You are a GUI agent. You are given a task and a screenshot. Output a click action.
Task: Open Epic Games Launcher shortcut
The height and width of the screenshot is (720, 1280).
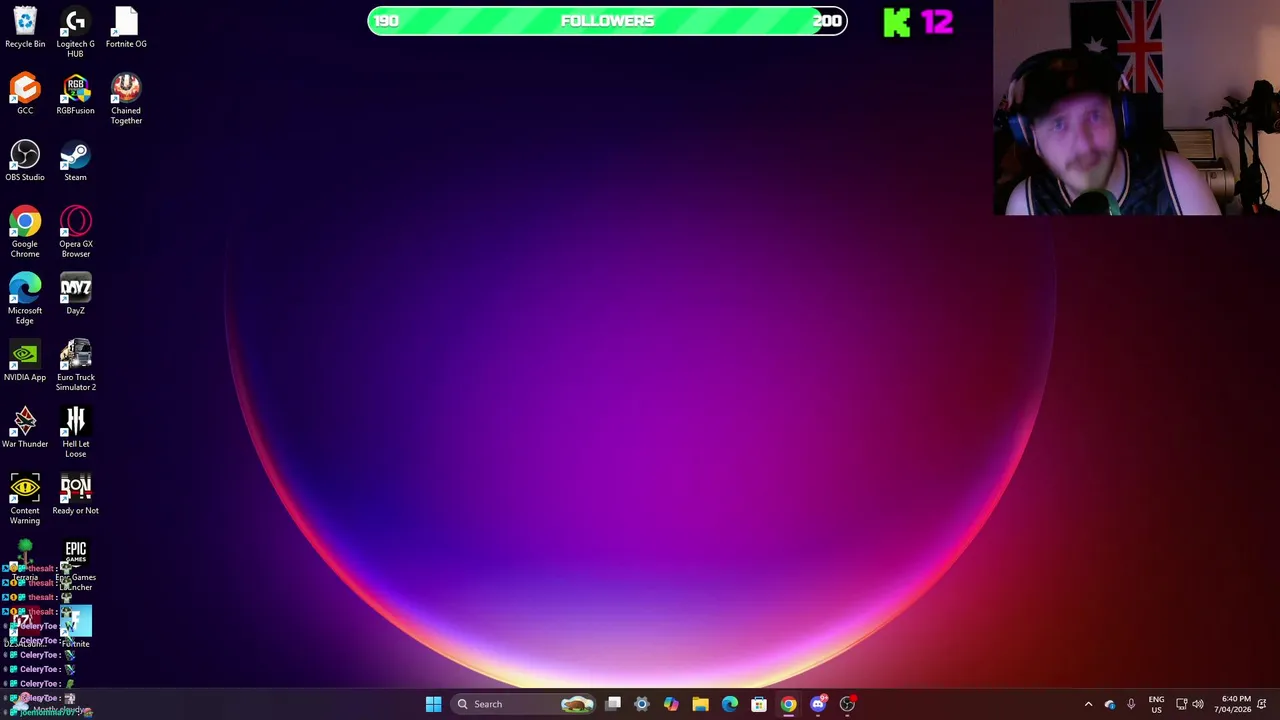click(x=75, y=566)
